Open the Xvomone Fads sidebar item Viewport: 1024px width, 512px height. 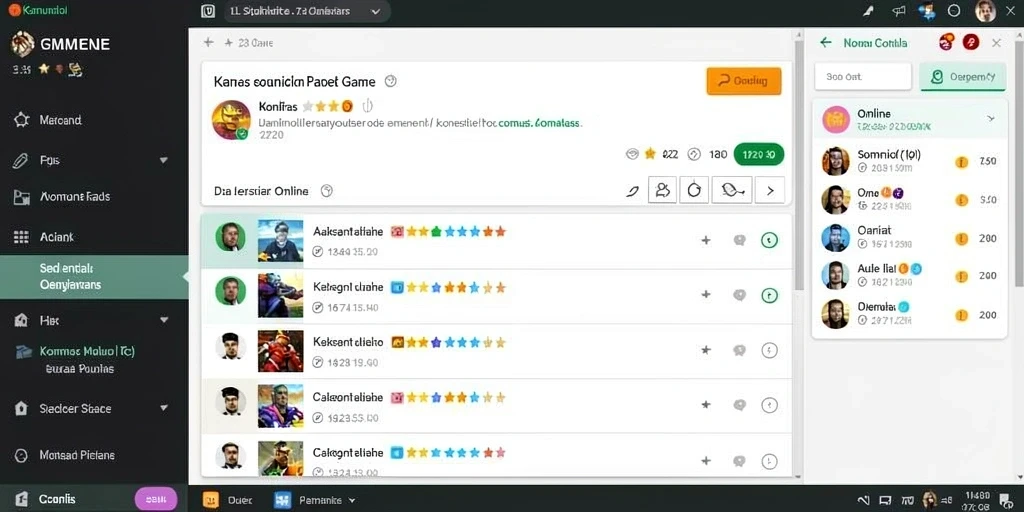tap(62, 197)
